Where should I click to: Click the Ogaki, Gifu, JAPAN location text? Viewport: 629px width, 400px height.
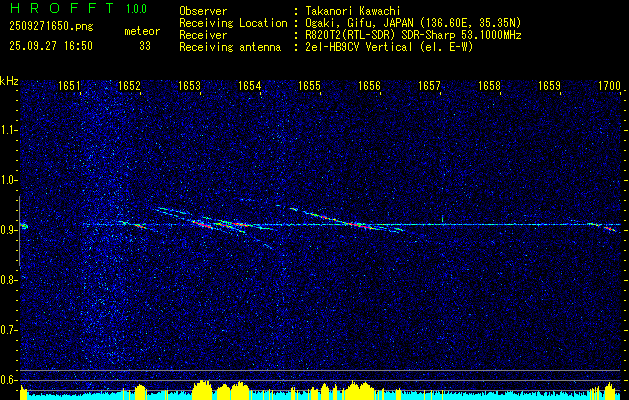(413, 23)
